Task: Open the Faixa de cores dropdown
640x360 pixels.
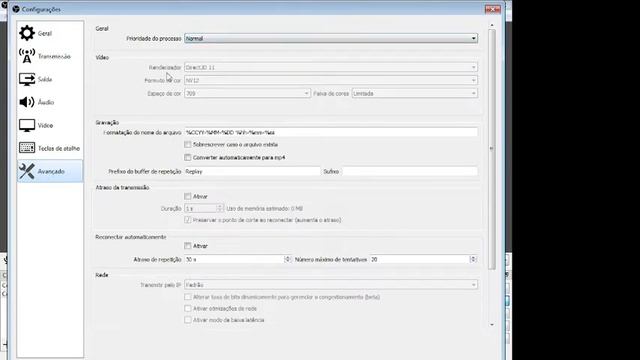Action: pos(415,93)
